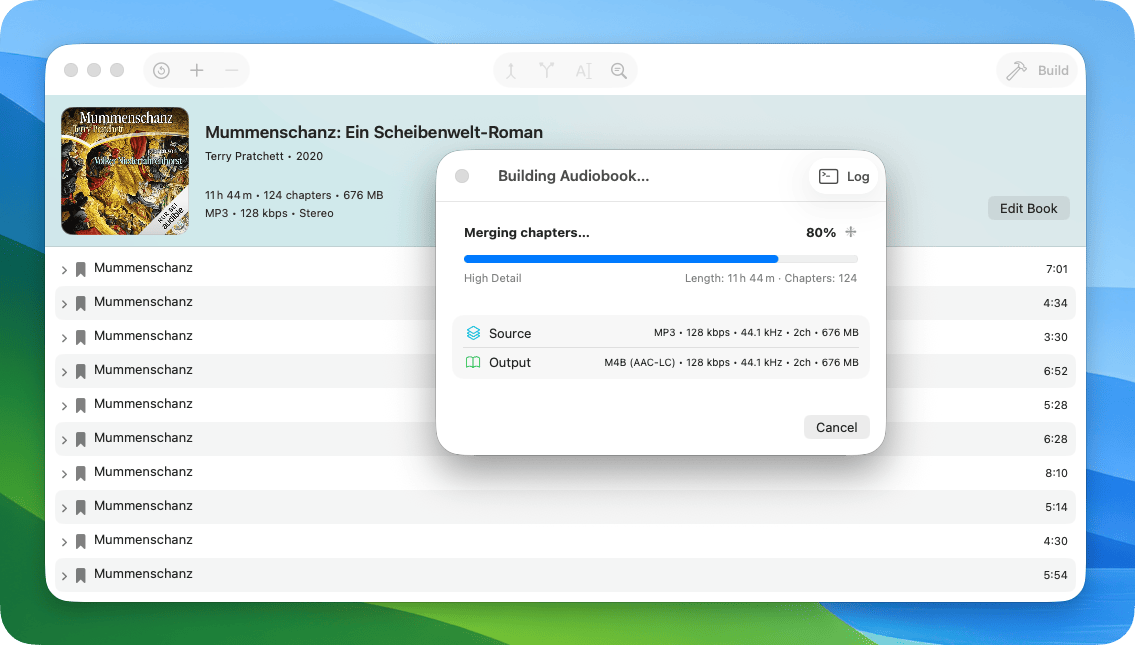1135x645 pixels.
Task: Expand the chapter row lasting 5:28
Action: (x=64, y=405)
